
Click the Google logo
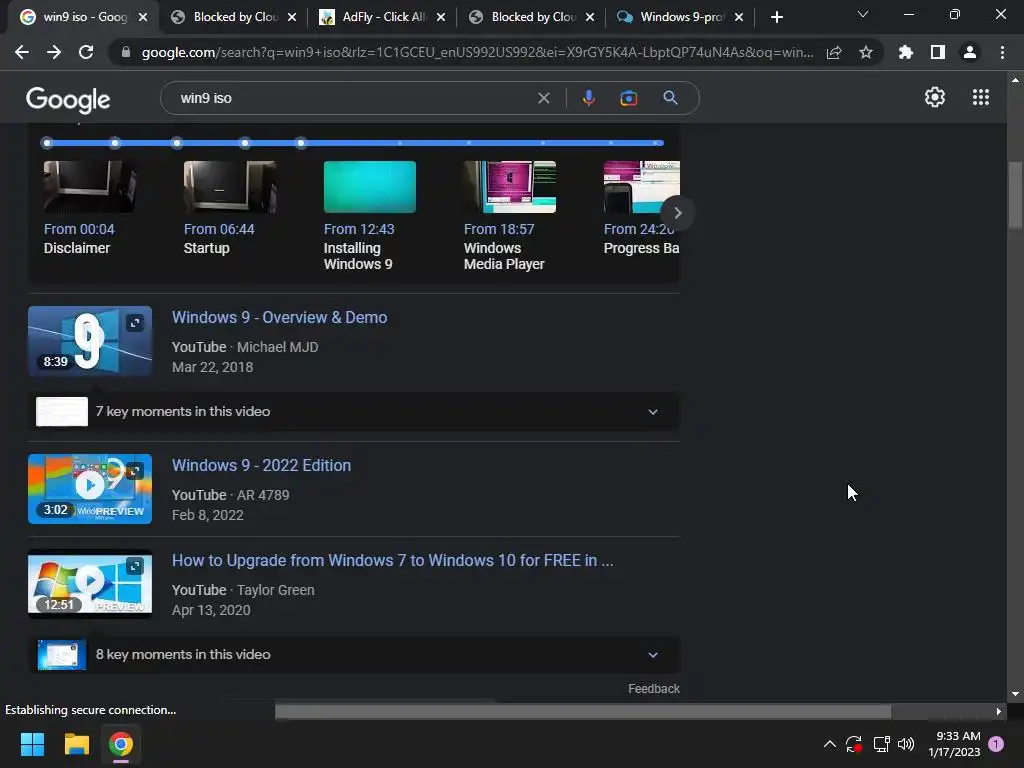pos(68,99)
